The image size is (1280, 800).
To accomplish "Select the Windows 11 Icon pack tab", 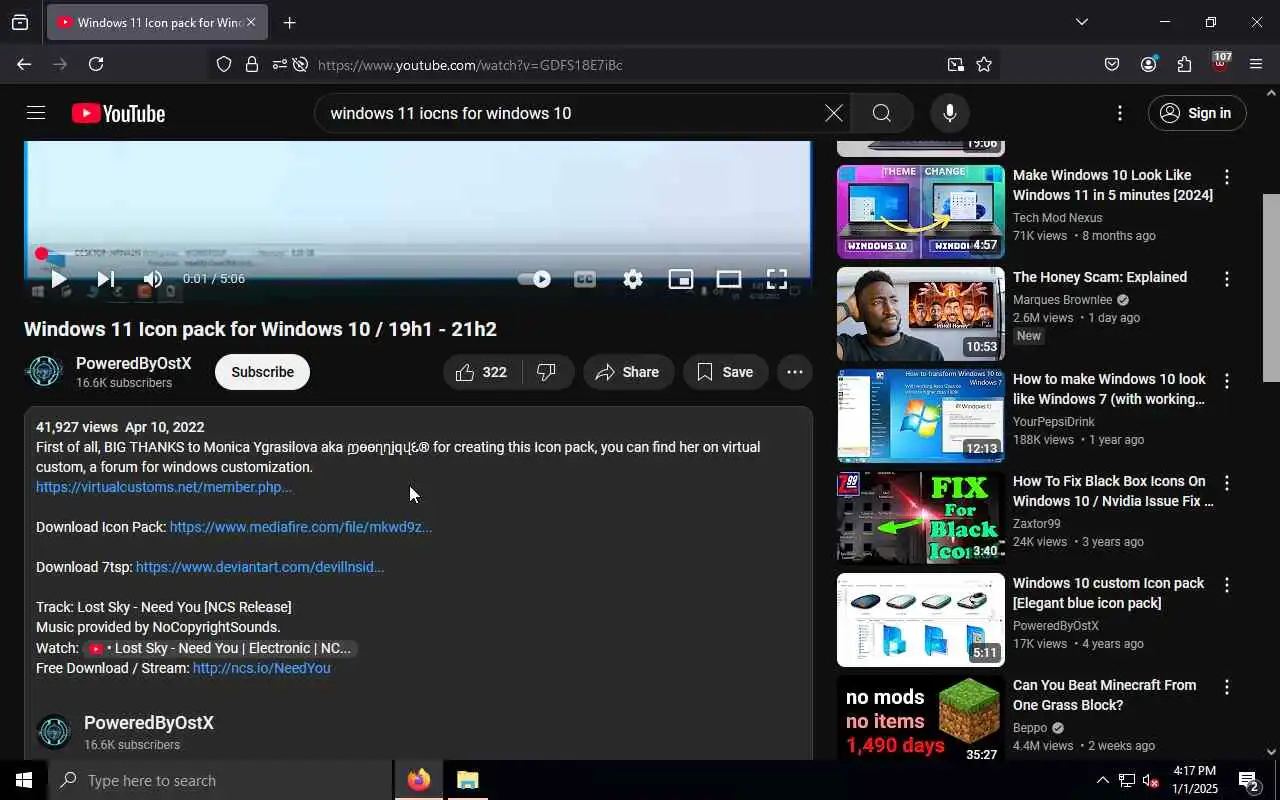I will 157,22.
